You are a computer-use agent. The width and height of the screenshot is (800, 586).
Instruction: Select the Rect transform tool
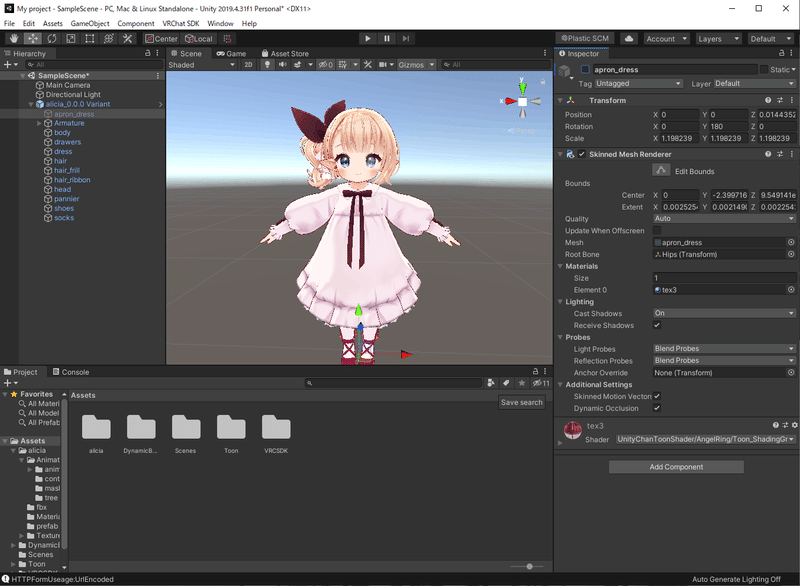89,39
